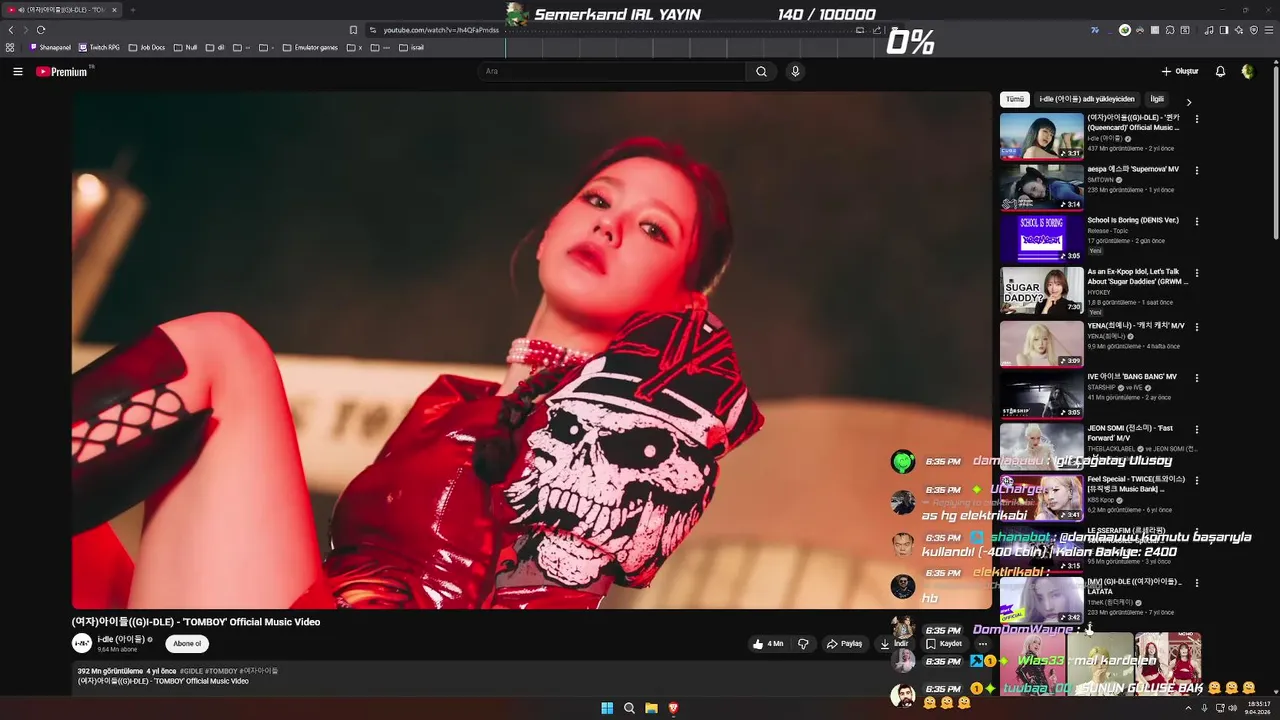The width and height of the screenshot is (1280, 720).
Task: Focus the YouTube Ara search field
Action: (x=612, y=71)
